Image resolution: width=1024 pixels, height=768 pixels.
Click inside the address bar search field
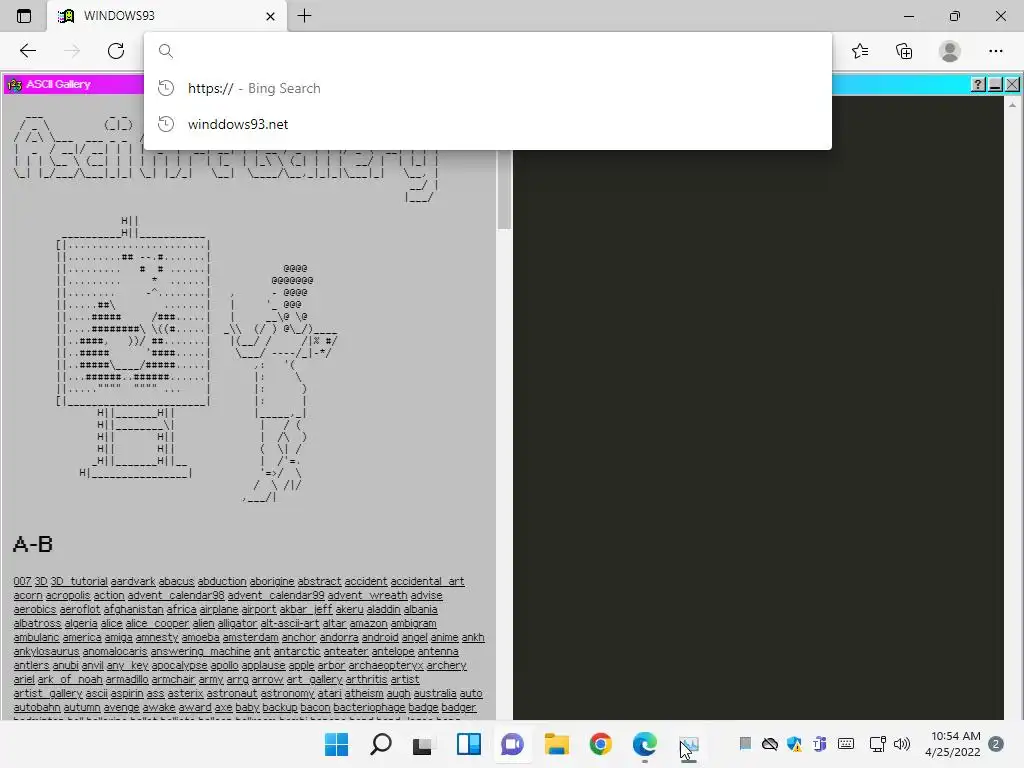coord(487,51)
